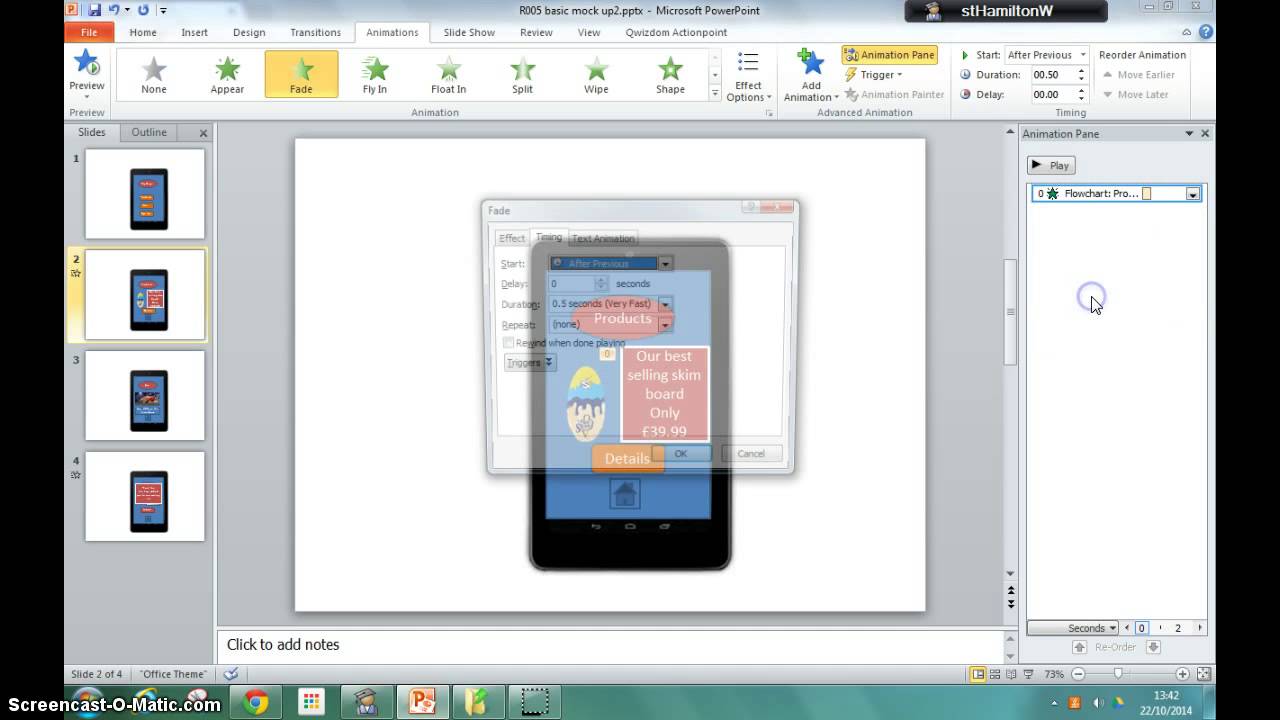Viewport: 1280px width, 720px height.
Task: Click the PowerPoint Help question icon
Action: [x=1204, y=32]
